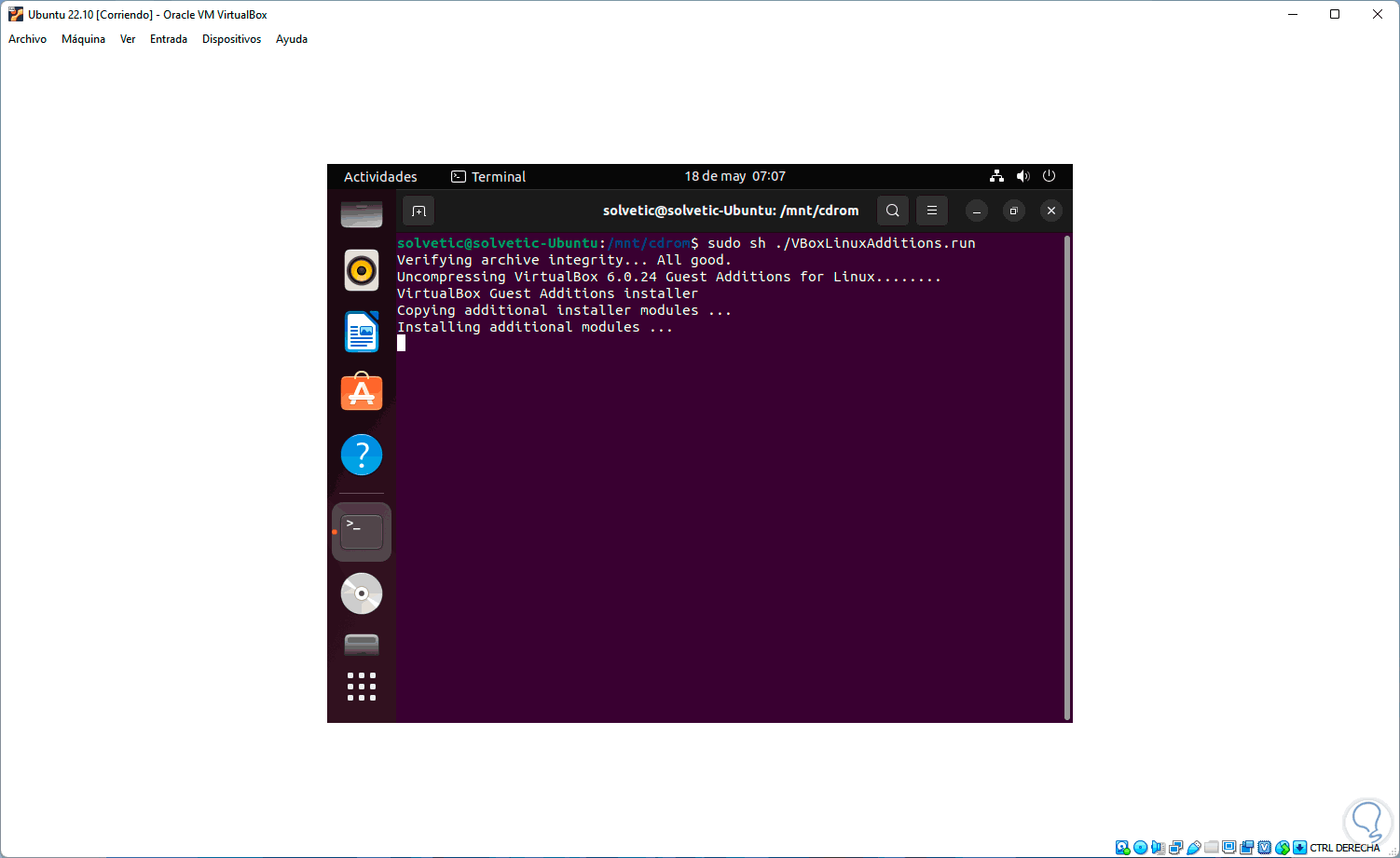Click the mouse integration status icon

click(1282, 848)
